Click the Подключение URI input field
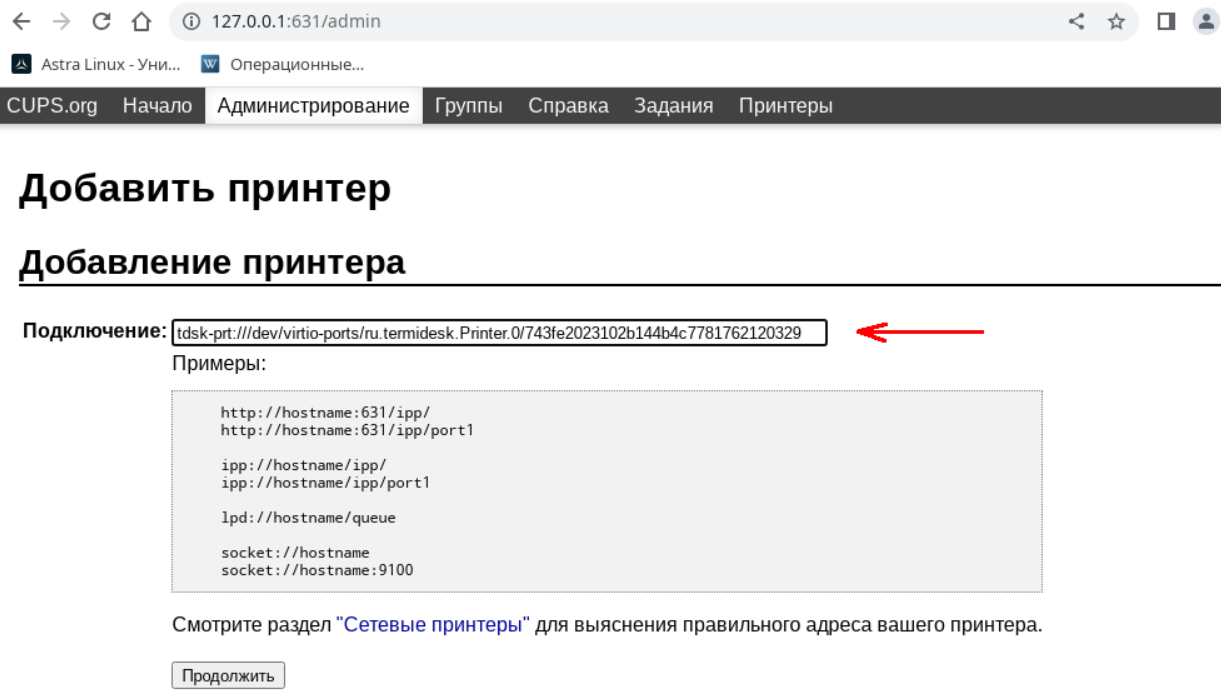The image size is (1221, 691). [499, 333]
